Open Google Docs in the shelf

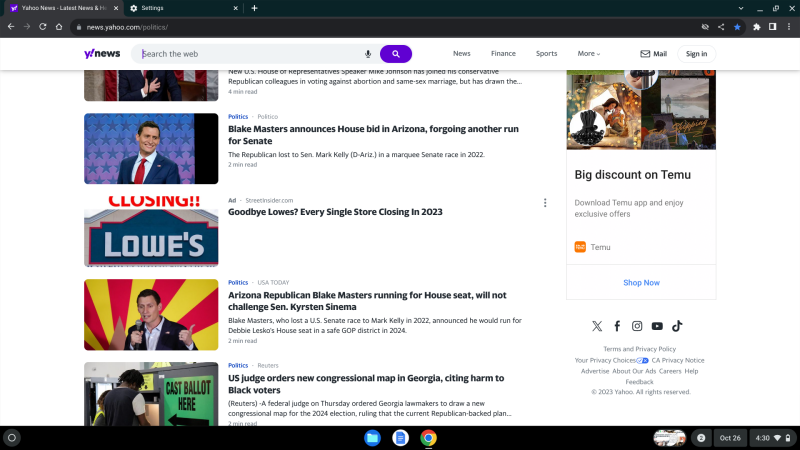[401, 438]
